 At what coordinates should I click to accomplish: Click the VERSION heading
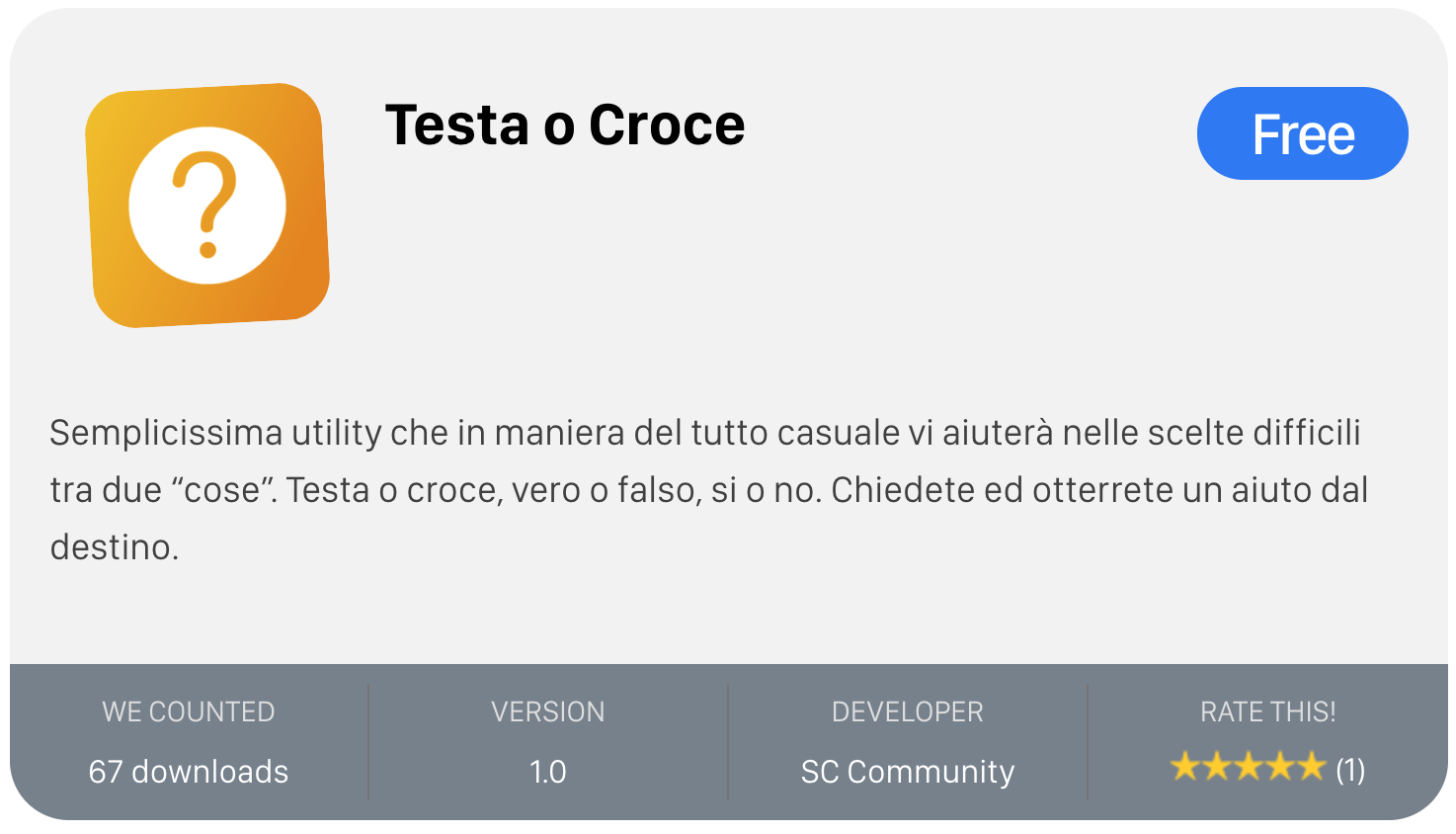[547, 711]
